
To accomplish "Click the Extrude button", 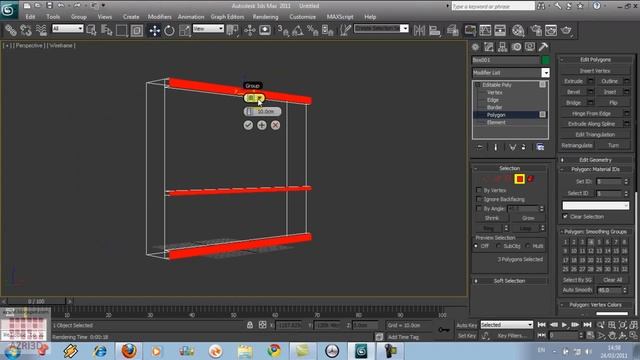I will (573, 81).
